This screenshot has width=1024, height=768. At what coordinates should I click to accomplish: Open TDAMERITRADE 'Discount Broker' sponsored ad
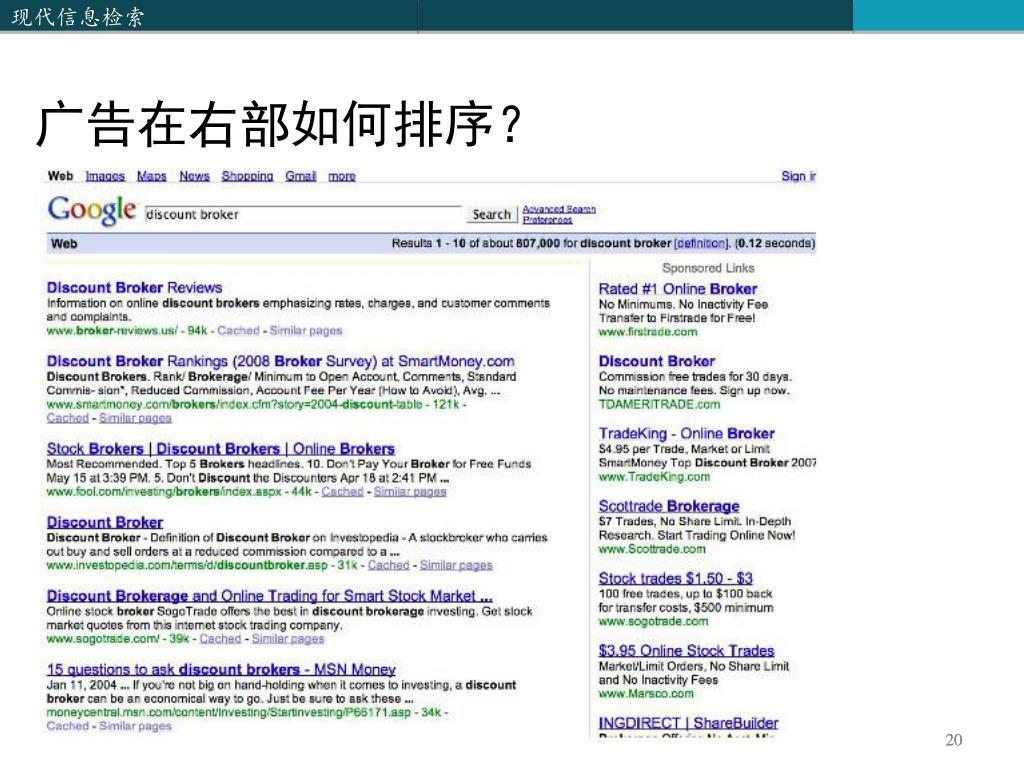[657, 361]
